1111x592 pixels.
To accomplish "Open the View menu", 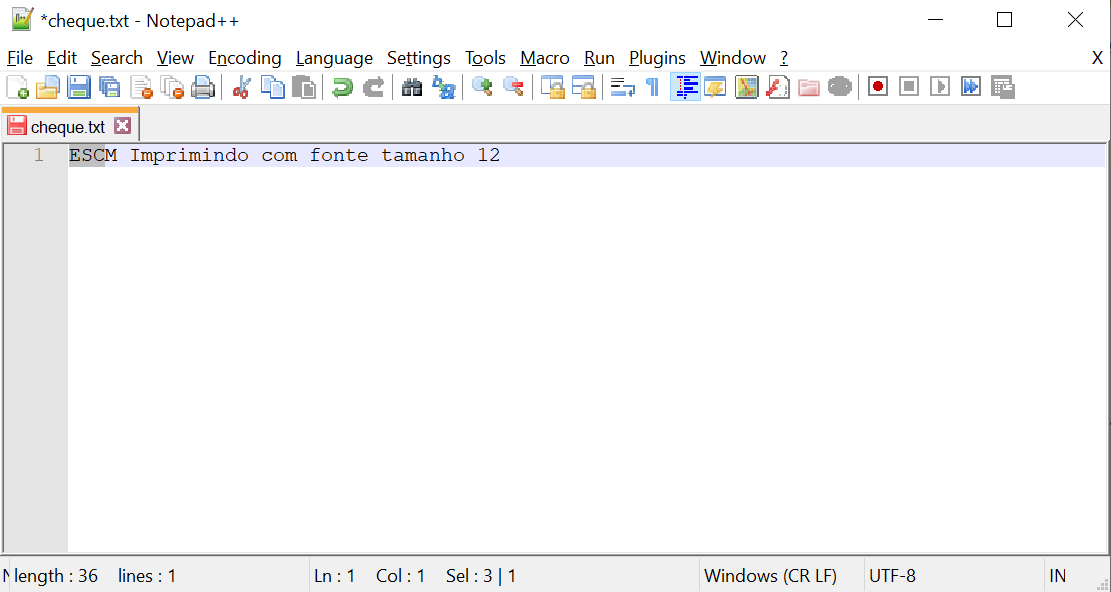I will (x=175, y=58).
